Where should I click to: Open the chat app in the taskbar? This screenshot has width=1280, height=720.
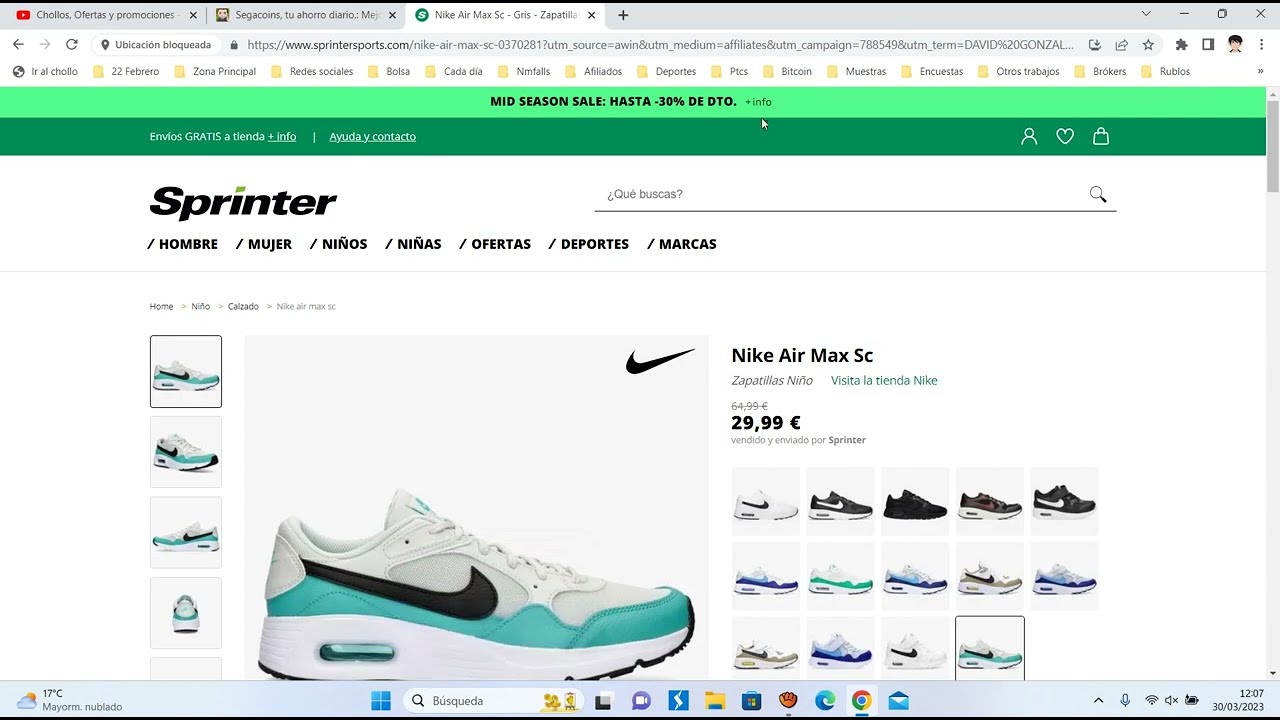point(641,701)
